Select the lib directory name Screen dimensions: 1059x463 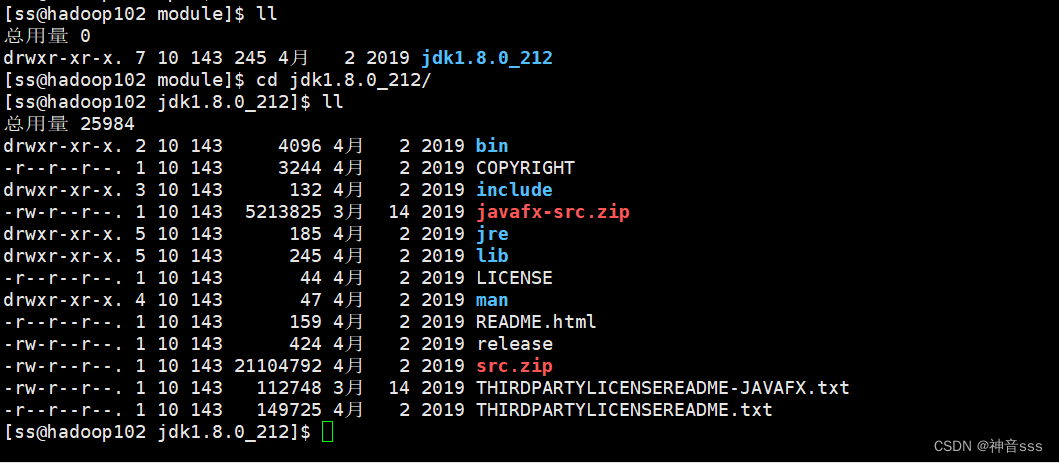(492, 256)
